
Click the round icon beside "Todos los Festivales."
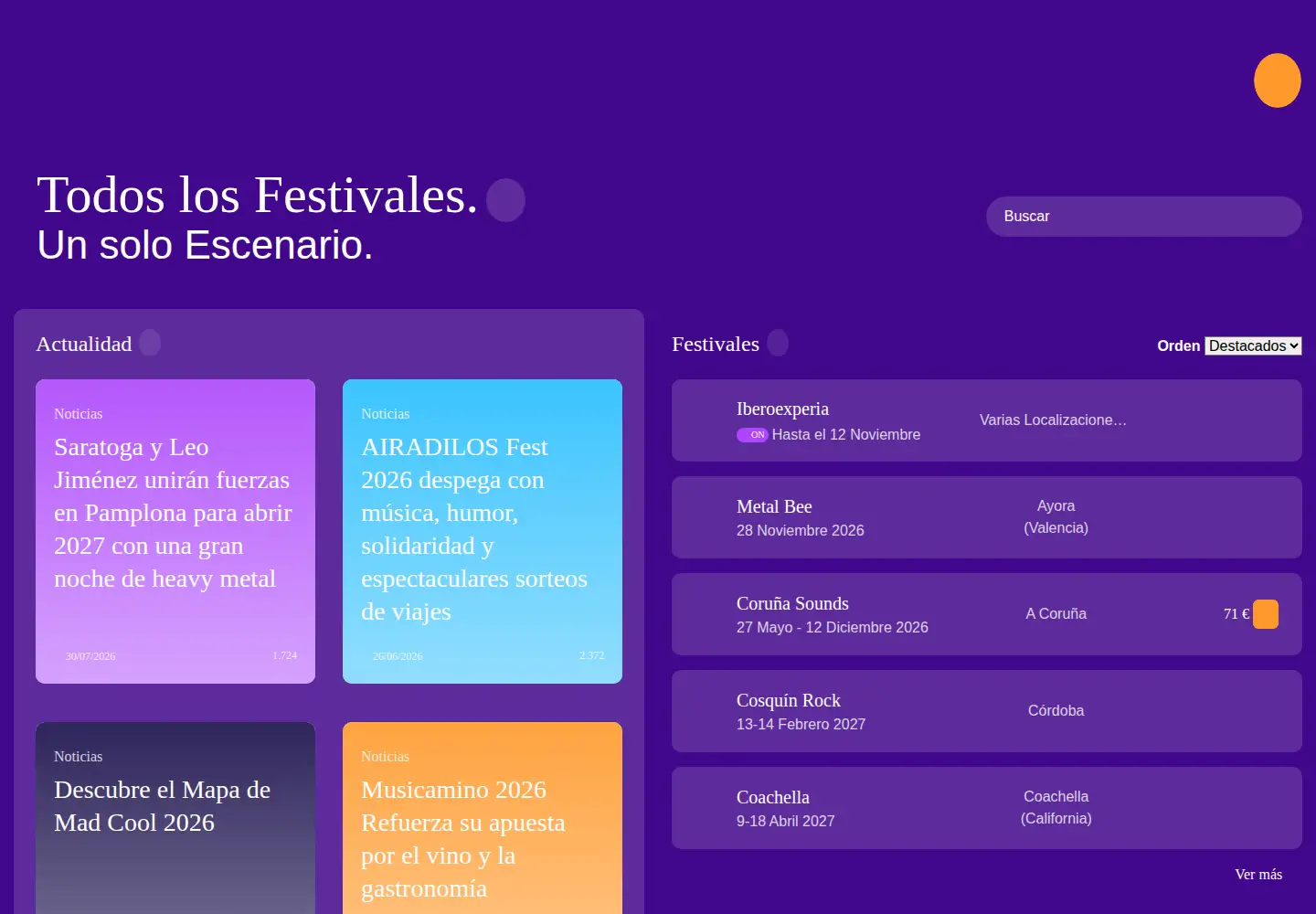pyautogui.click(x=505, y=200)
